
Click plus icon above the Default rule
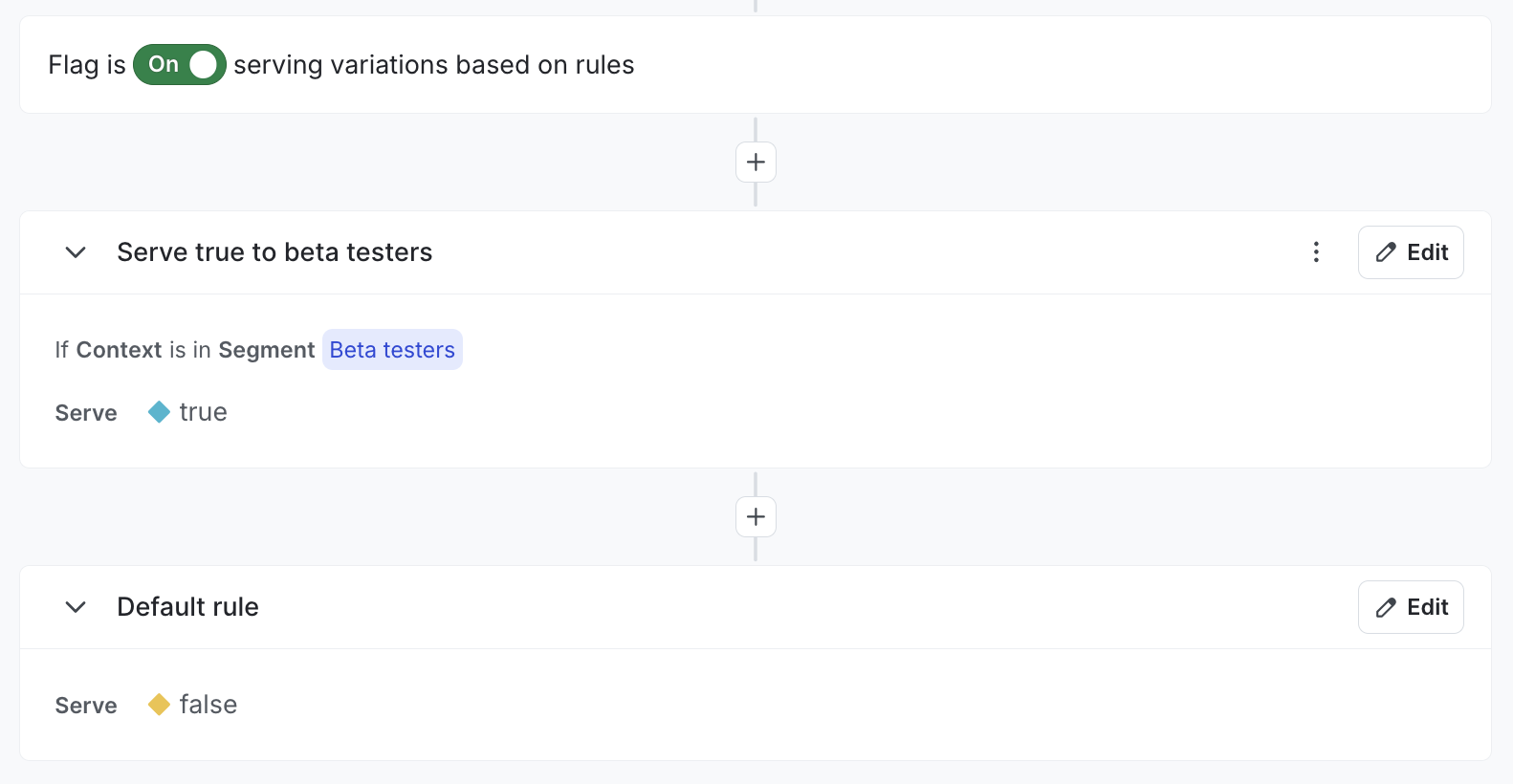[x=756, y=516]
